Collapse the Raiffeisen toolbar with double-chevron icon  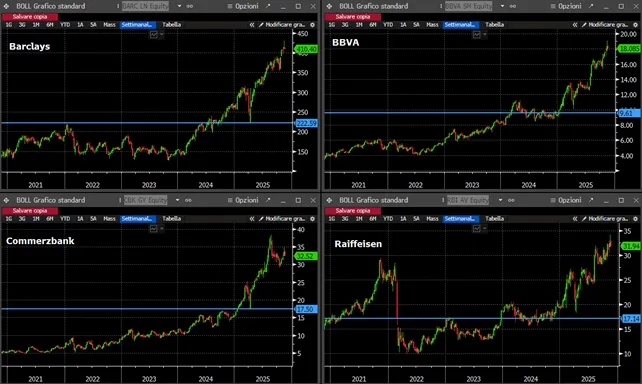coord(575,219)
